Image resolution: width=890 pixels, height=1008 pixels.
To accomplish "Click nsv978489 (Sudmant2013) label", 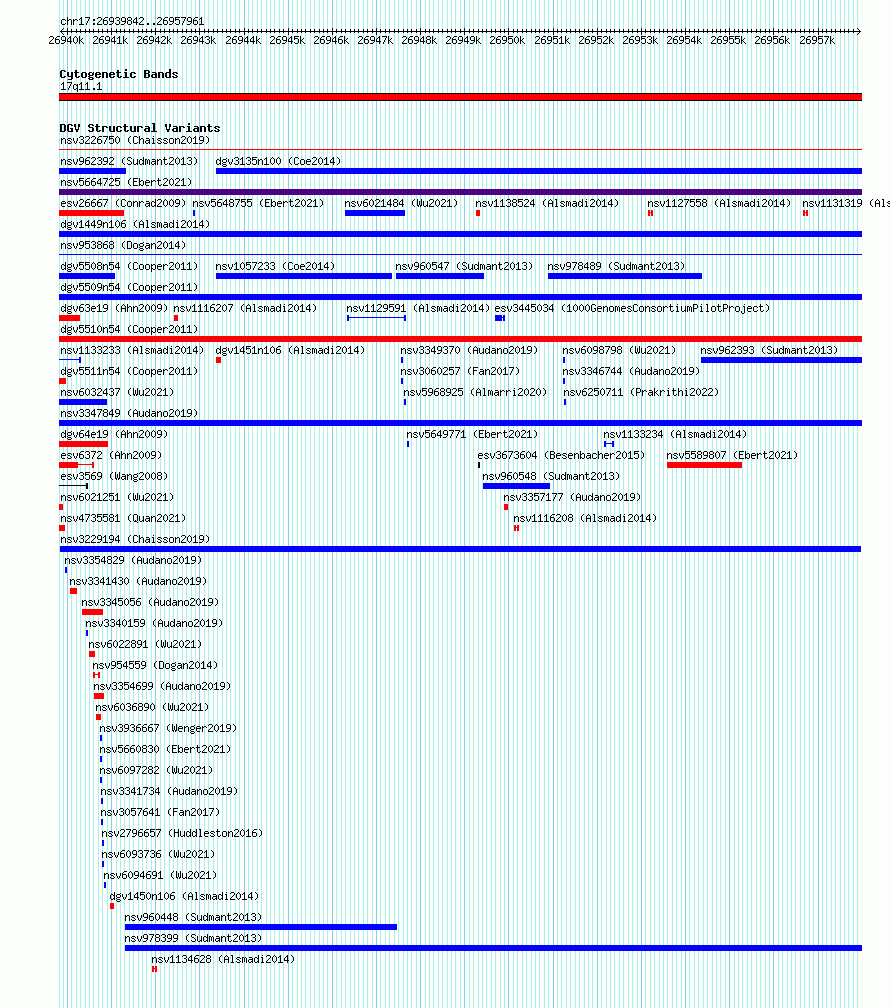I will tap(616, 266).
